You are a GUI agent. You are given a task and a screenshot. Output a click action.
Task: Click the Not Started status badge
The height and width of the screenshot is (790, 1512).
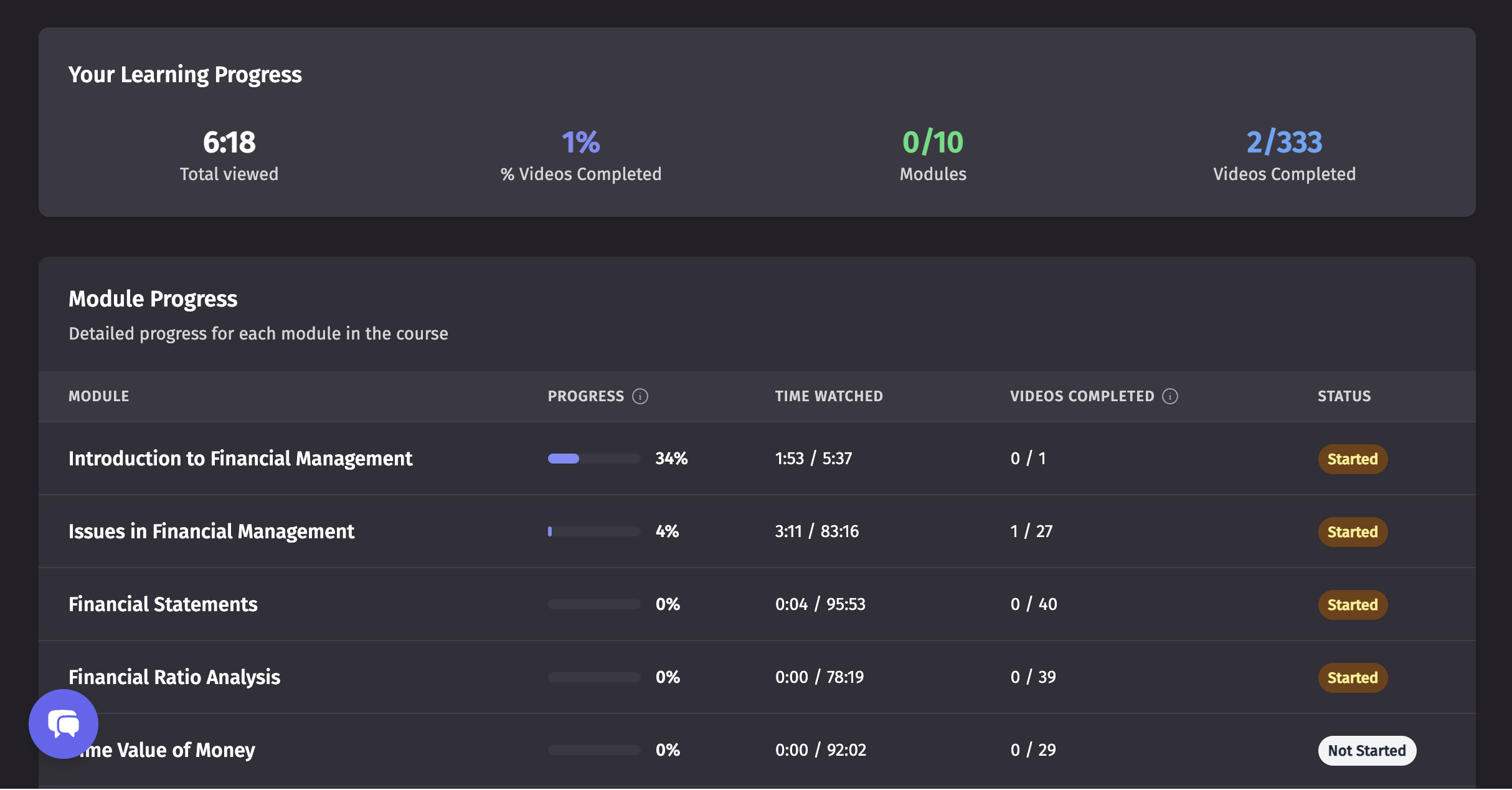[1367, 751]
